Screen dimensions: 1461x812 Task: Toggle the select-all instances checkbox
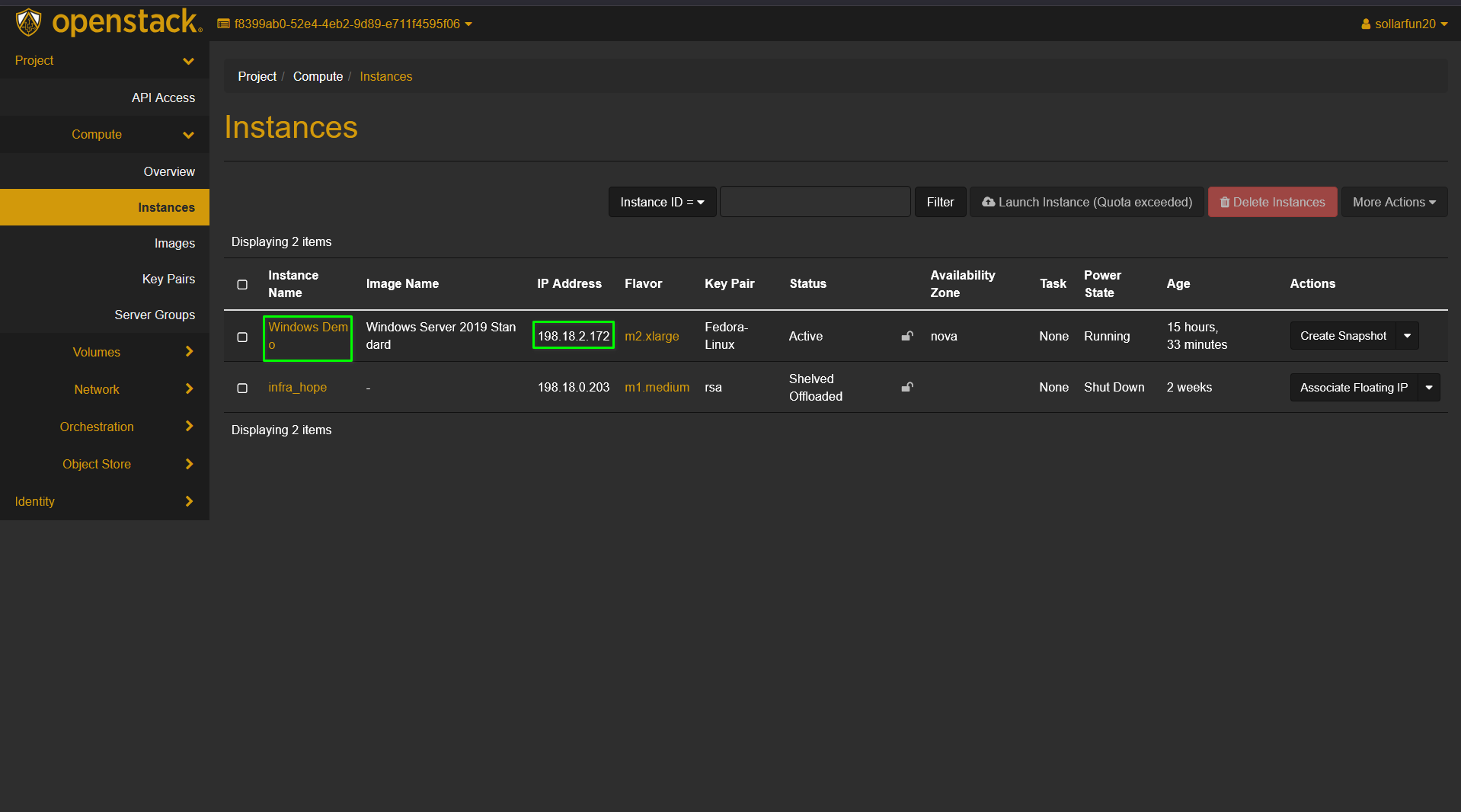click(242, 284)
